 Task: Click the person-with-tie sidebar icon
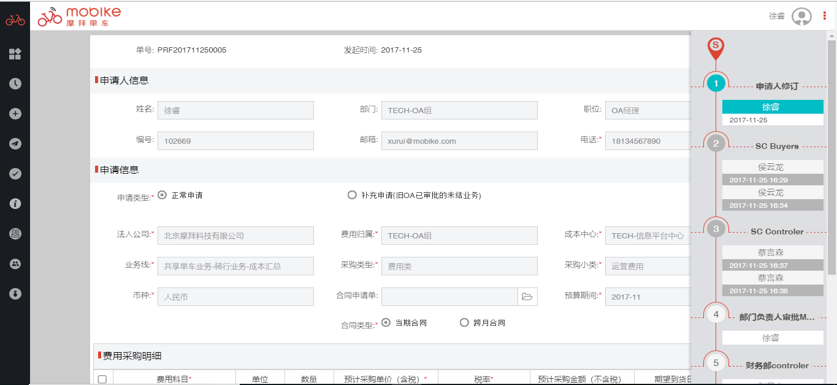point(15,294)
